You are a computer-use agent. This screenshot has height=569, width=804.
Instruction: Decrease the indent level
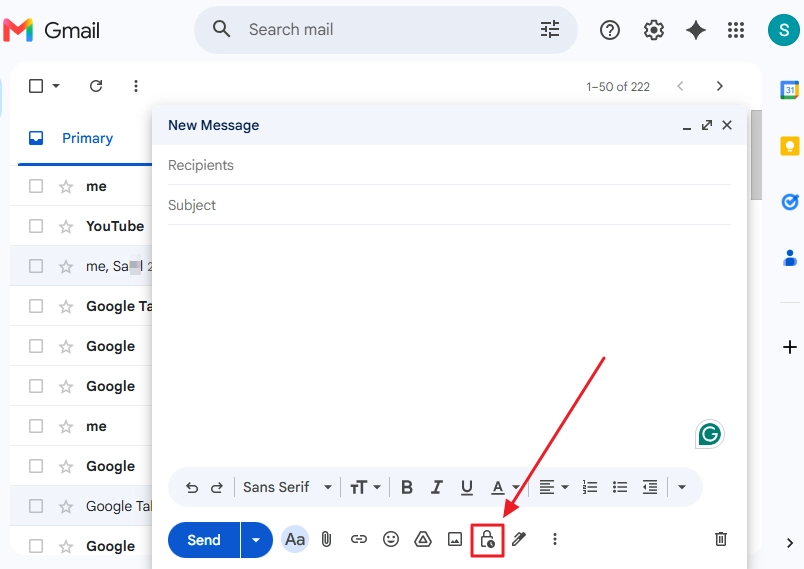[x=650, y=487]
